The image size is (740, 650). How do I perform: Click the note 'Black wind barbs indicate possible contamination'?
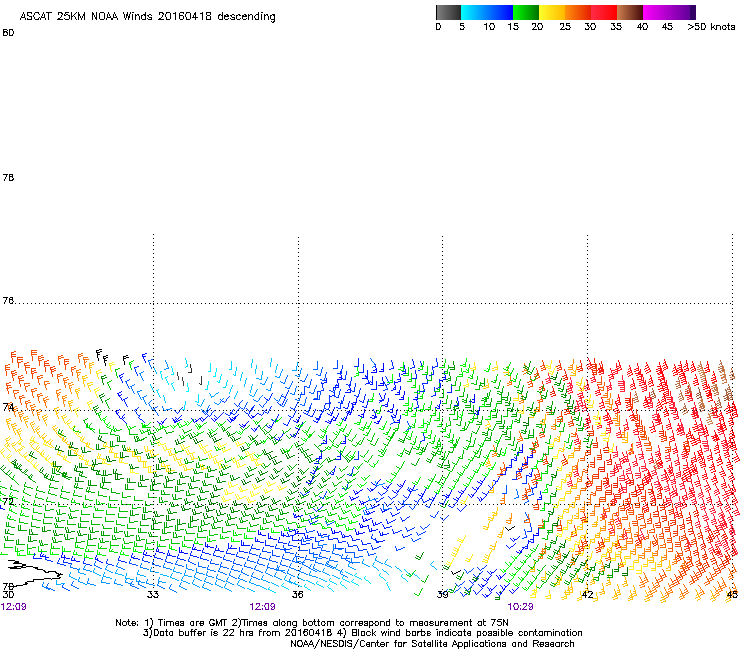[466, 633]
